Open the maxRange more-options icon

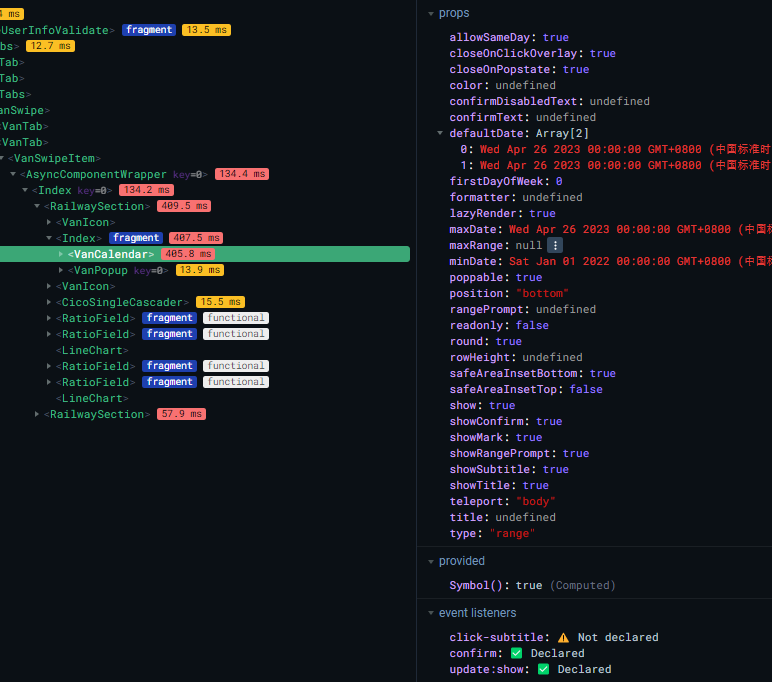click(555, 245)
